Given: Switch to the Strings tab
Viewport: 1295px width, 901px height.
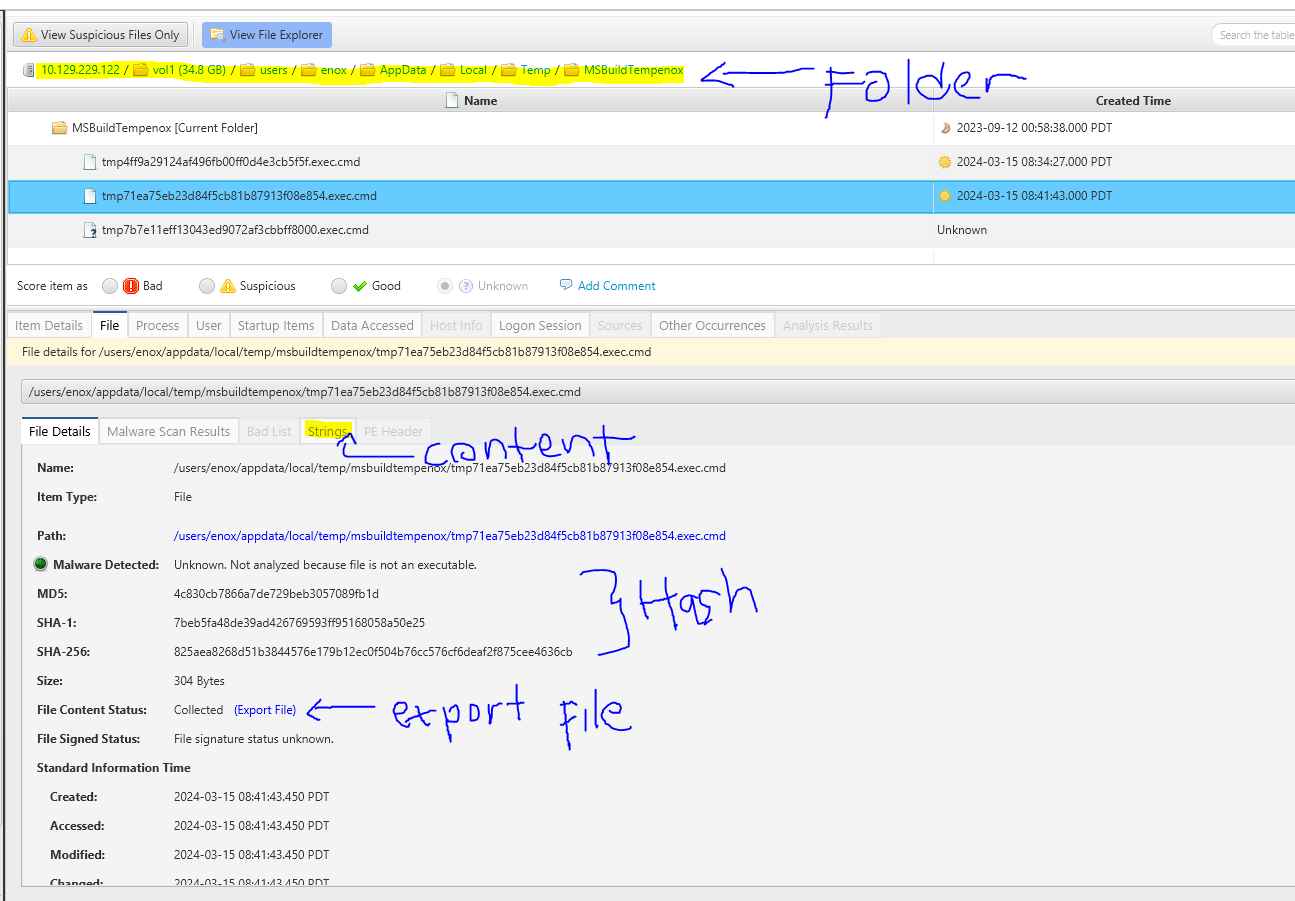Looking at the screenshot, I should click(x=327, y=432).
